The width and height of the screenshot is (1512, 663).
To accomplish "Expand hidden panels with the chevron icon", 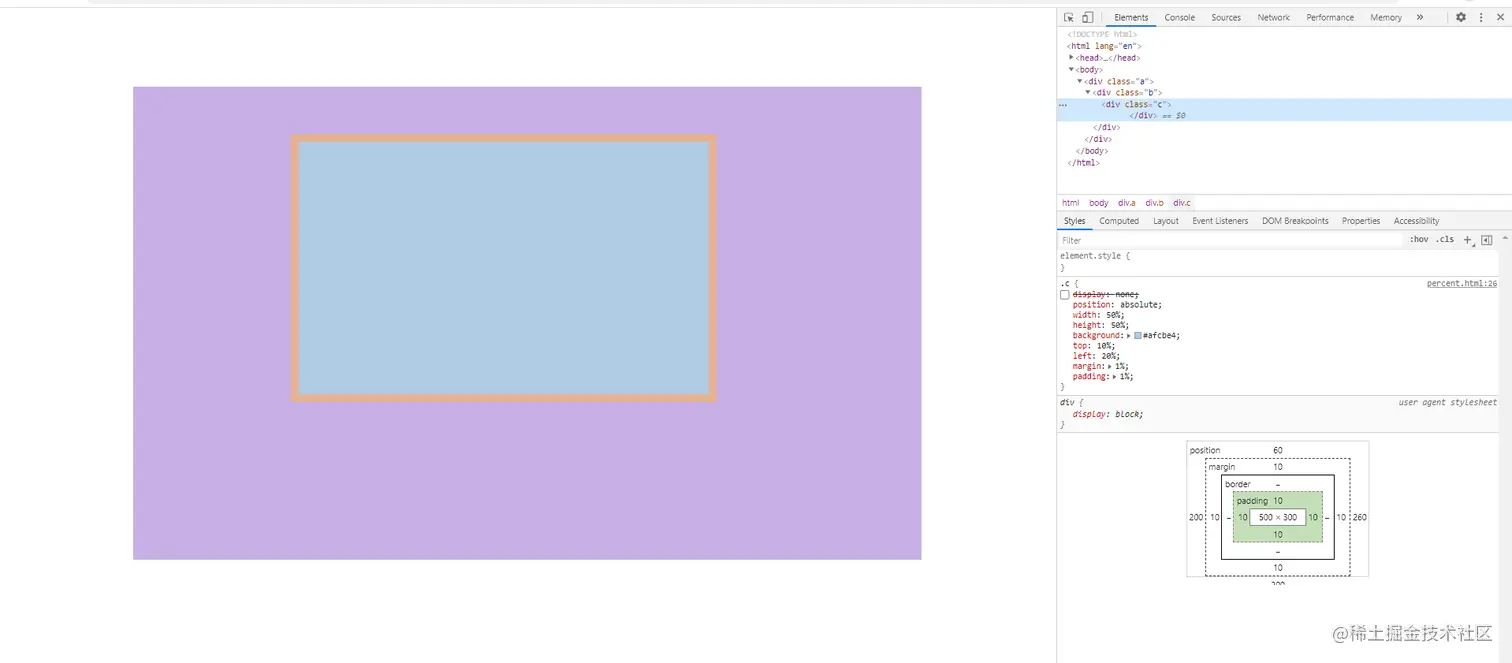I will (1420, 17).
